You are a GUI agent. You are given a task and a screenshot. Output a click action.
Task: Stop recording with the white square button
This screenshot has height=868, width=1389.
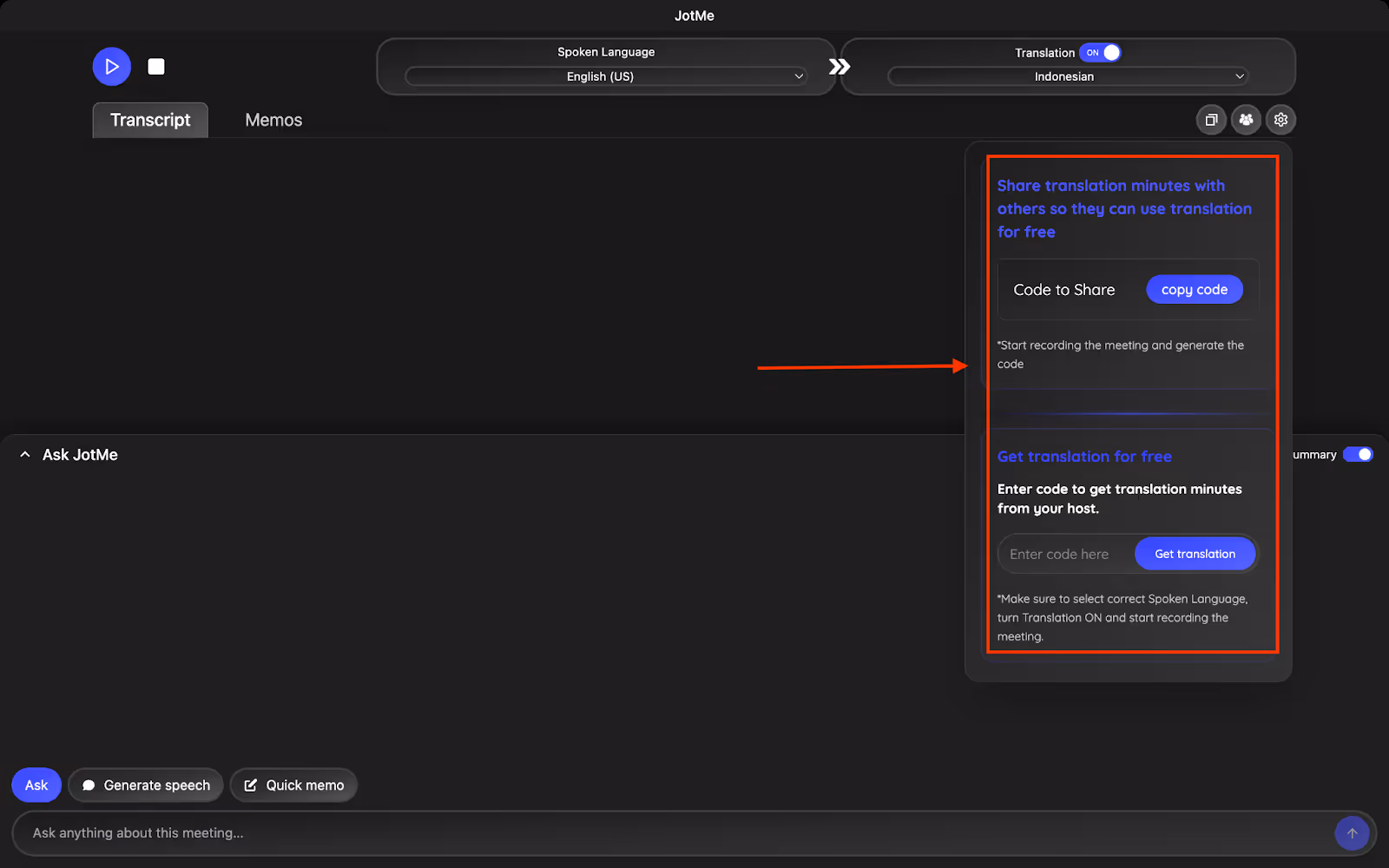(x=156, y=67)
